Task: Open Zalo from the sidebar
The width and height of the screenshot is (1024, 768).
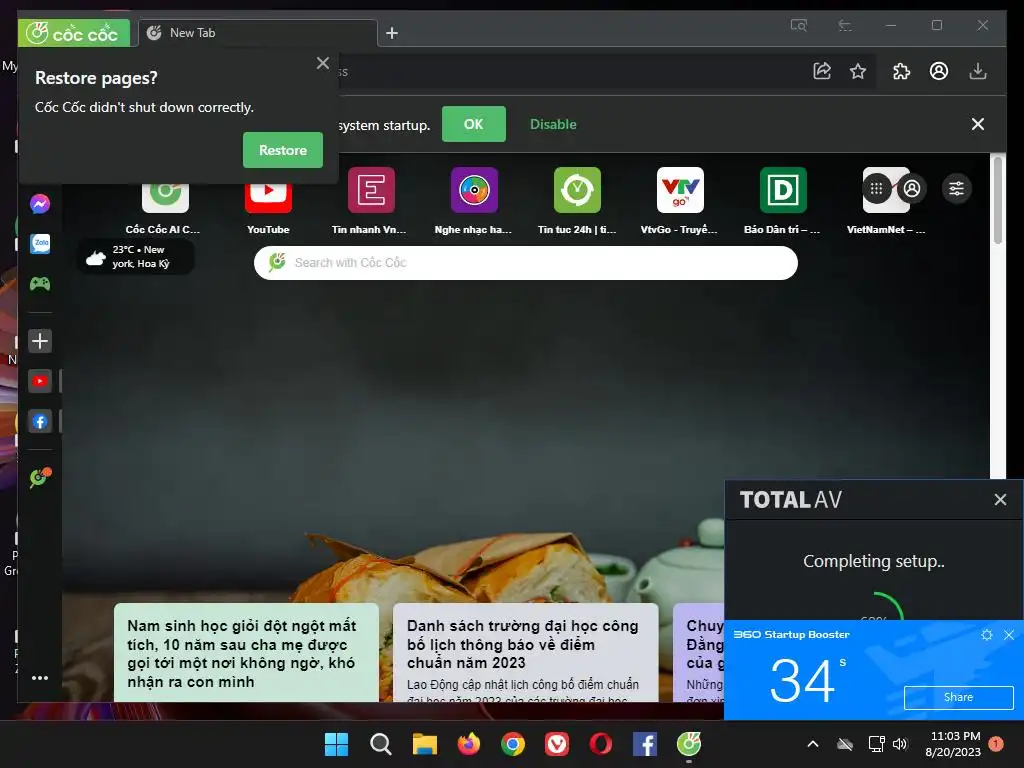Action: [40, 244]
